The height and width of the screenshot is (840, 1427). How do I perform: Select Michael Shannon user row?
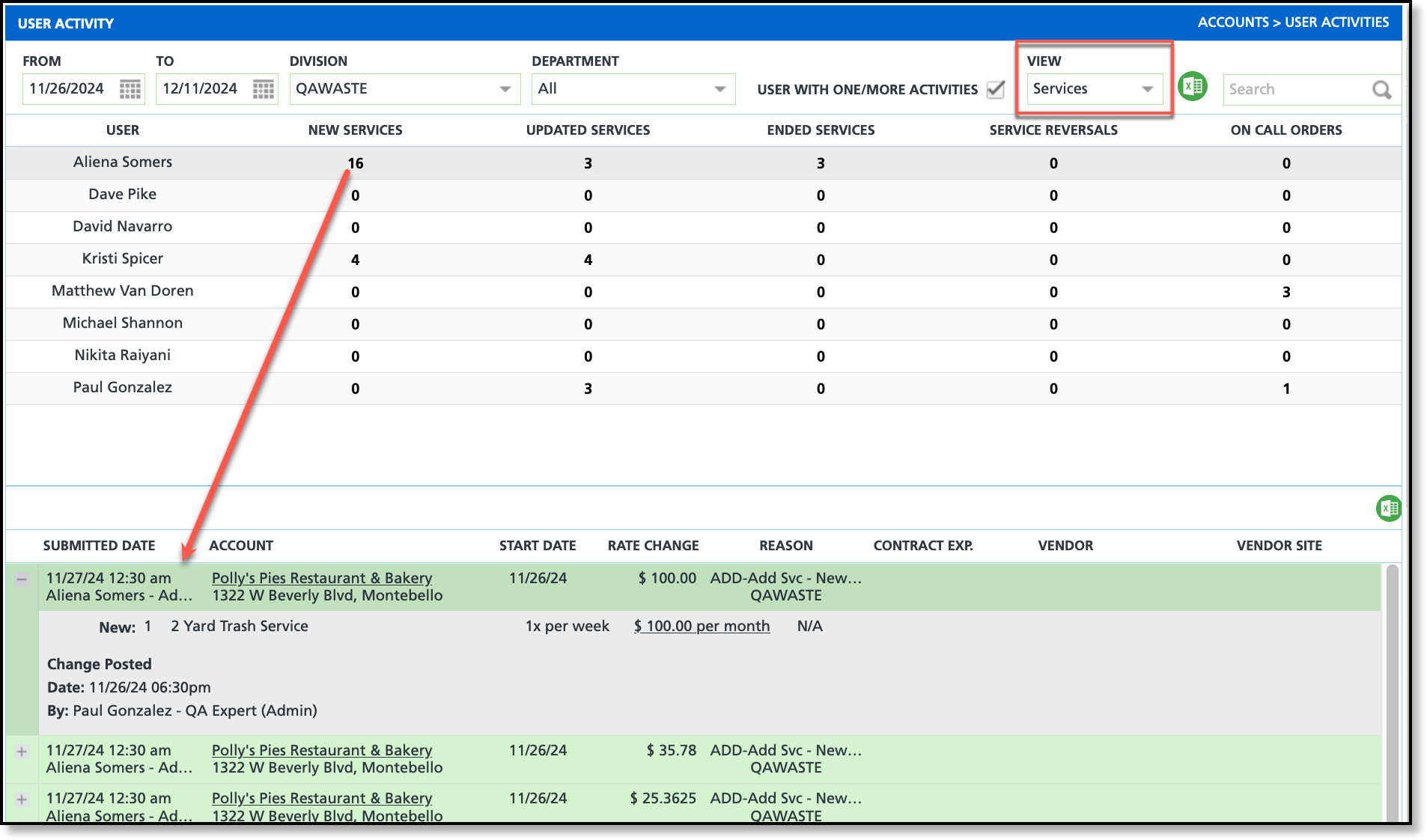pos(704,323)
